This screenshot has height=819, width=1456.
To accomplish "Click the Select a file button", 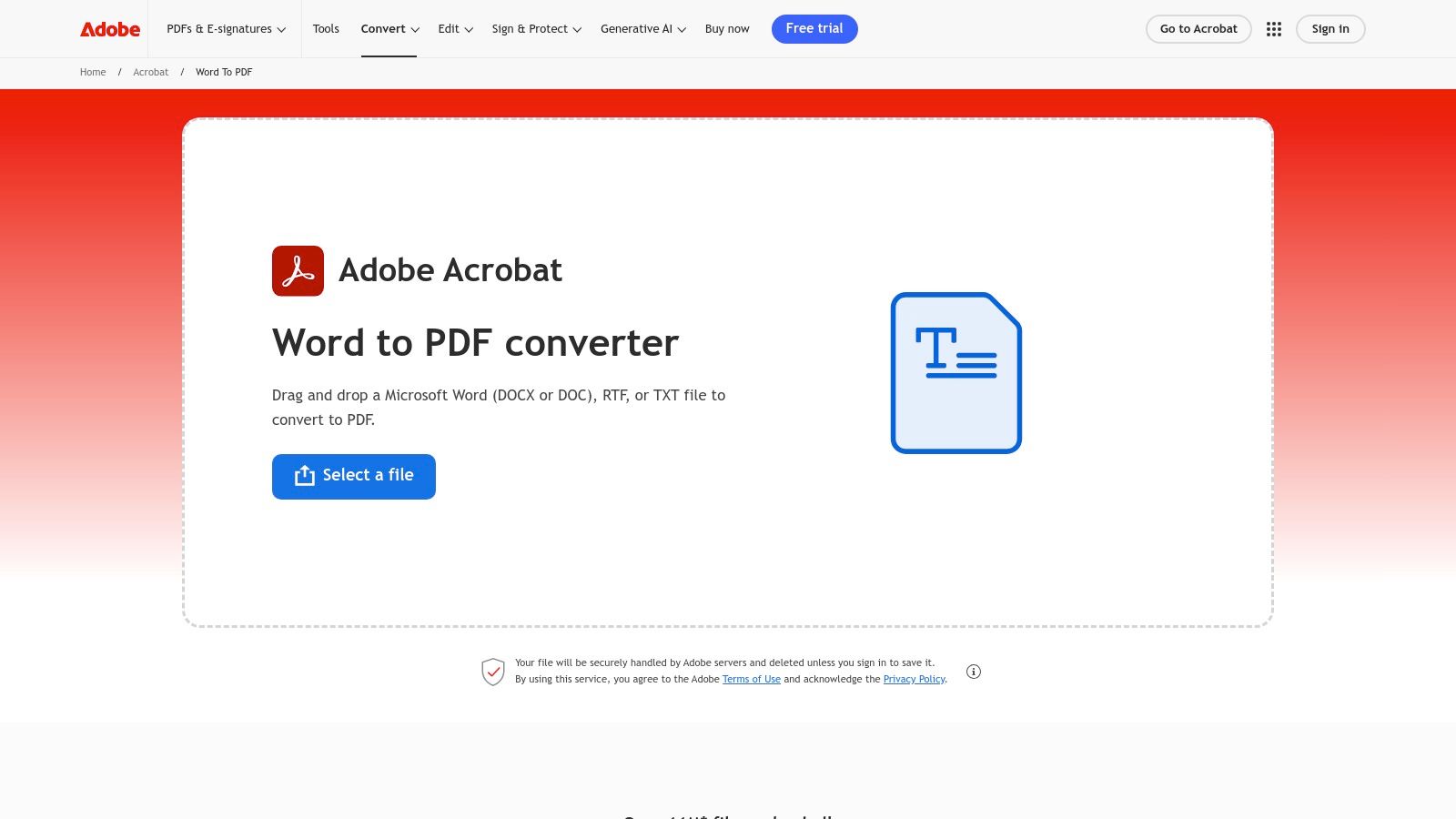I will click(354, 475).
